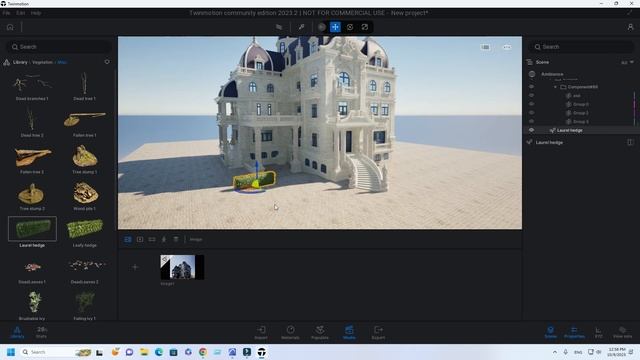Viewport: 640px width, 360px height.
Task: Select the Dead Leaves 2 asset
Action: [x=84, y=269]
